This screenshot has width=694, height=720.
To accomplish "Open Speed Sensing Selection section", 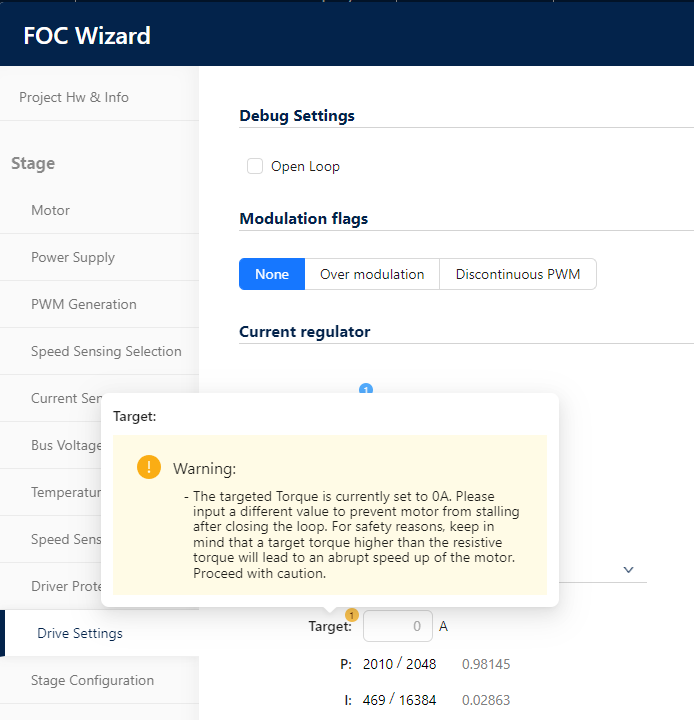I will tap(106, 351).
